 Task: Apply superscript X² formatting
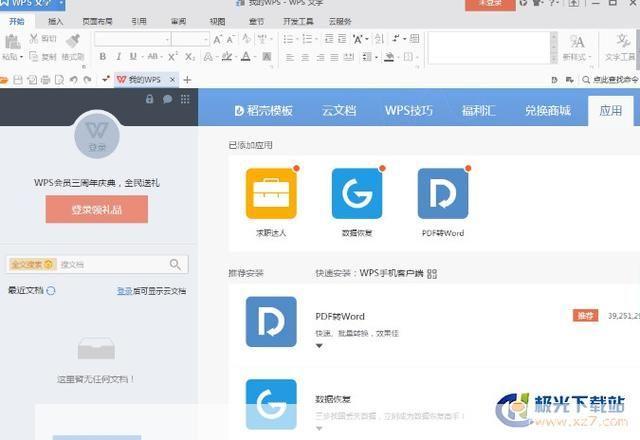pyautogui.click(x=173, y=56)
